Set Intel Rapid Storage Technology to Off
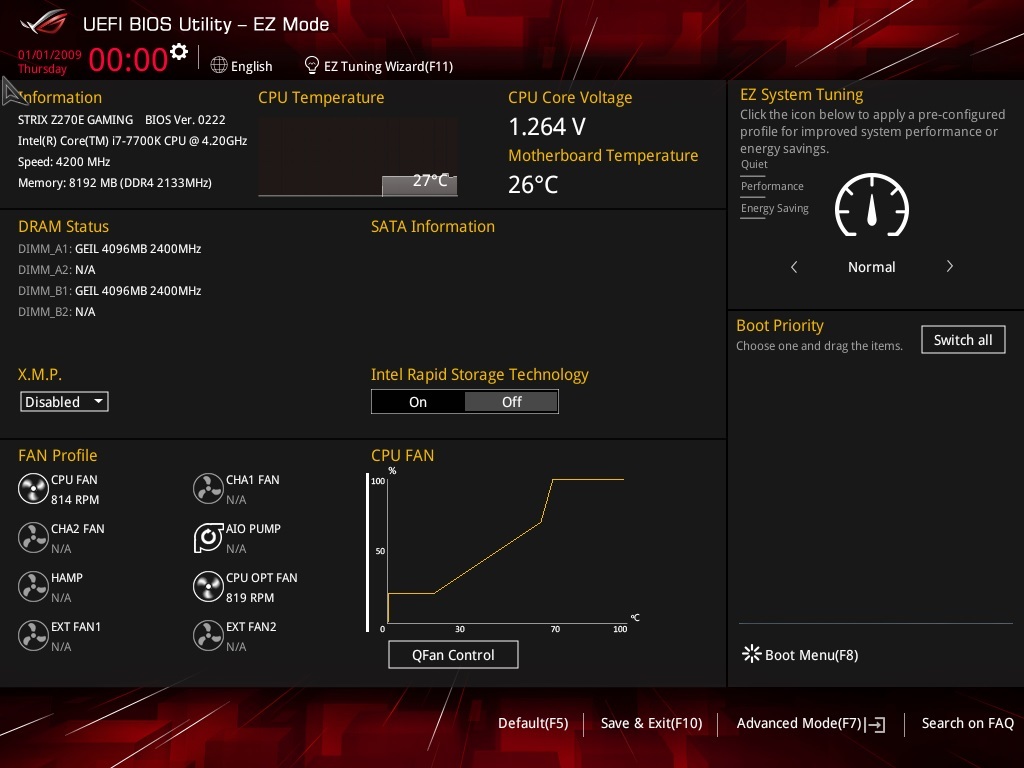Image resolution: width=1024 pixels, height=768 pixels. pyautogui.click(x=511, y=402)
